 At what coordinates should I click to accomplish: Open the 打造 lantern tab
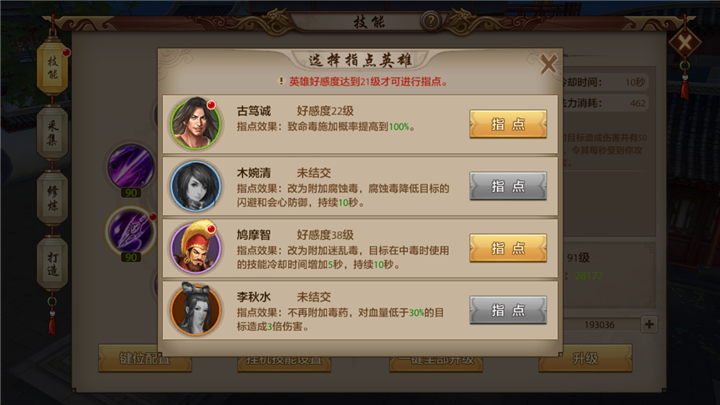tap(52, 264)
